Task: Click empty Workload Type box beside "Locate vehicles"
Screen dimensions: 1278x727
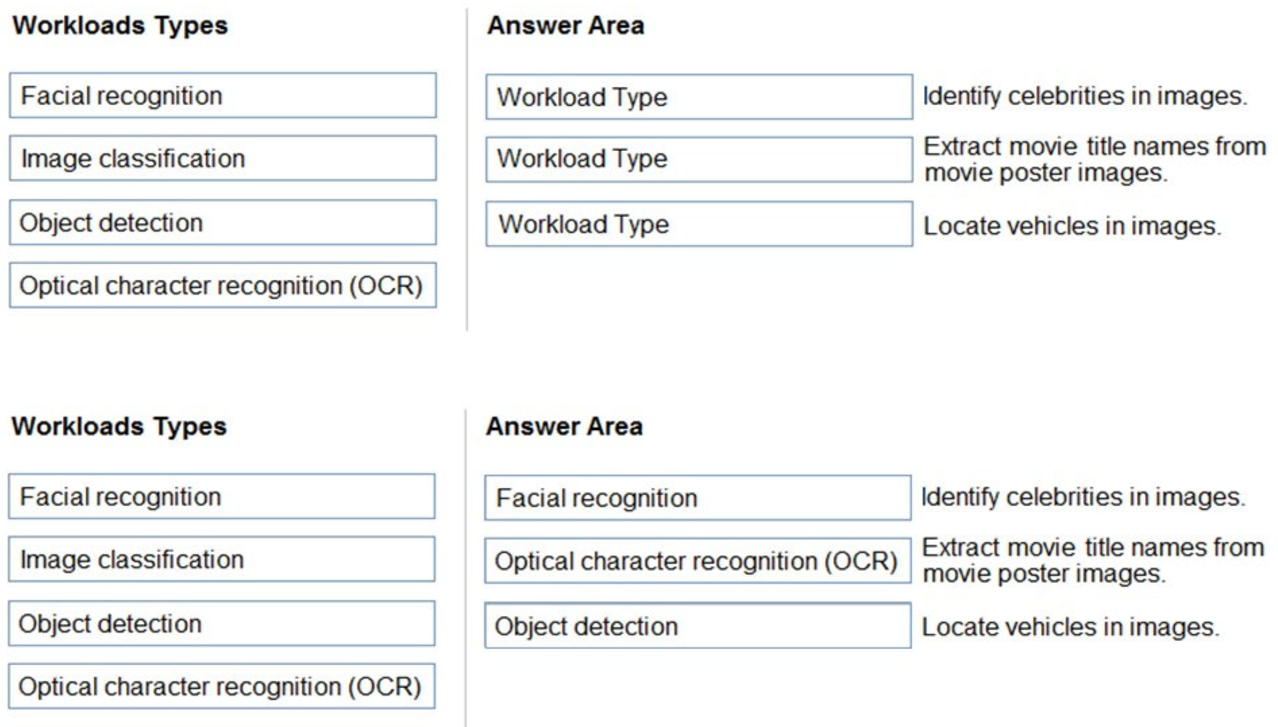Action: tap(699, 224)
